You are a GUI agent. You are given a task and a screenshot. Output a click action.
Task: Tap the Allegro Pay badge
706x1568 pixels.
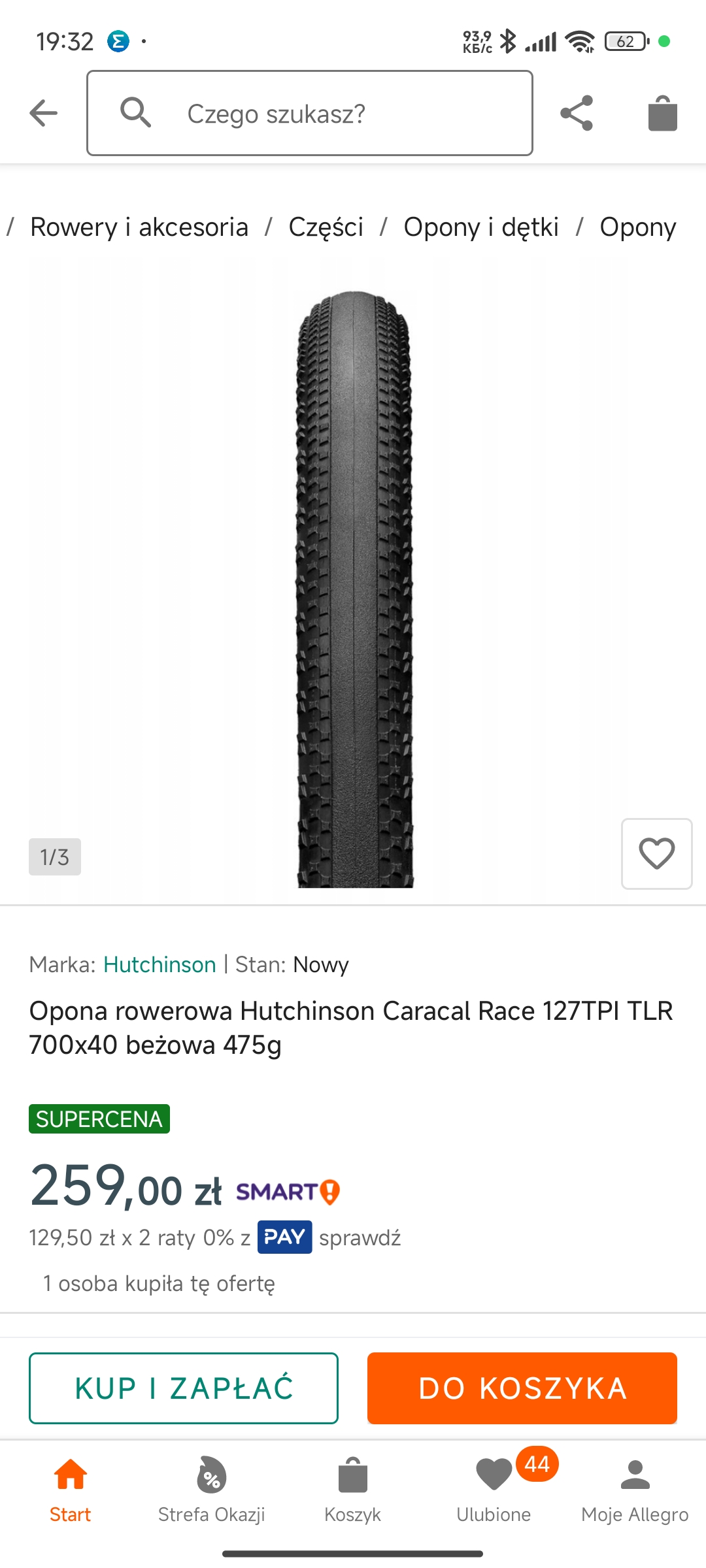[x=284, y=1237]
